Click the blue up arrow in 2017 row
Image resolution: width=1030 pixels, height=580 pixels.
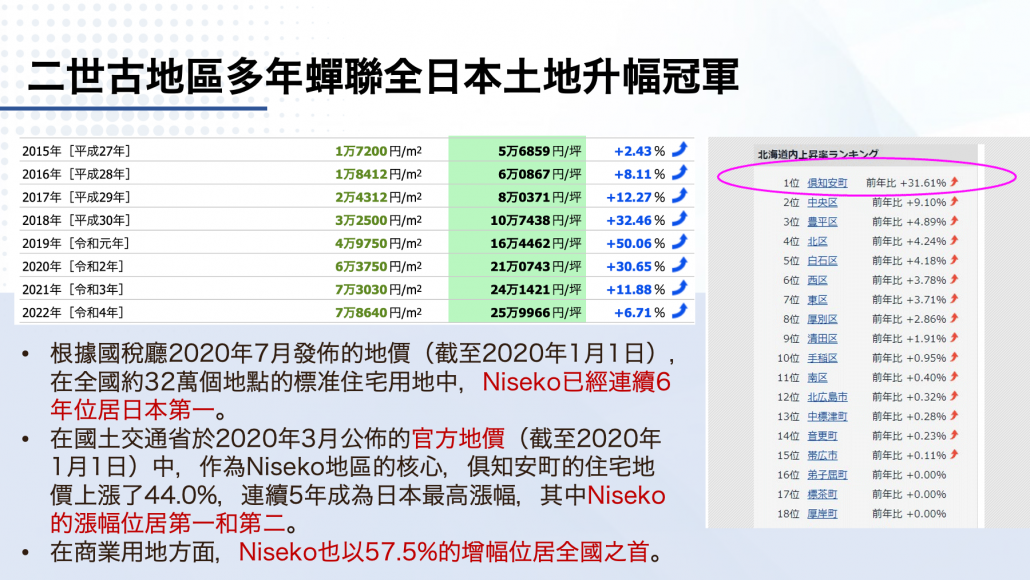click(x=680, y=195)
